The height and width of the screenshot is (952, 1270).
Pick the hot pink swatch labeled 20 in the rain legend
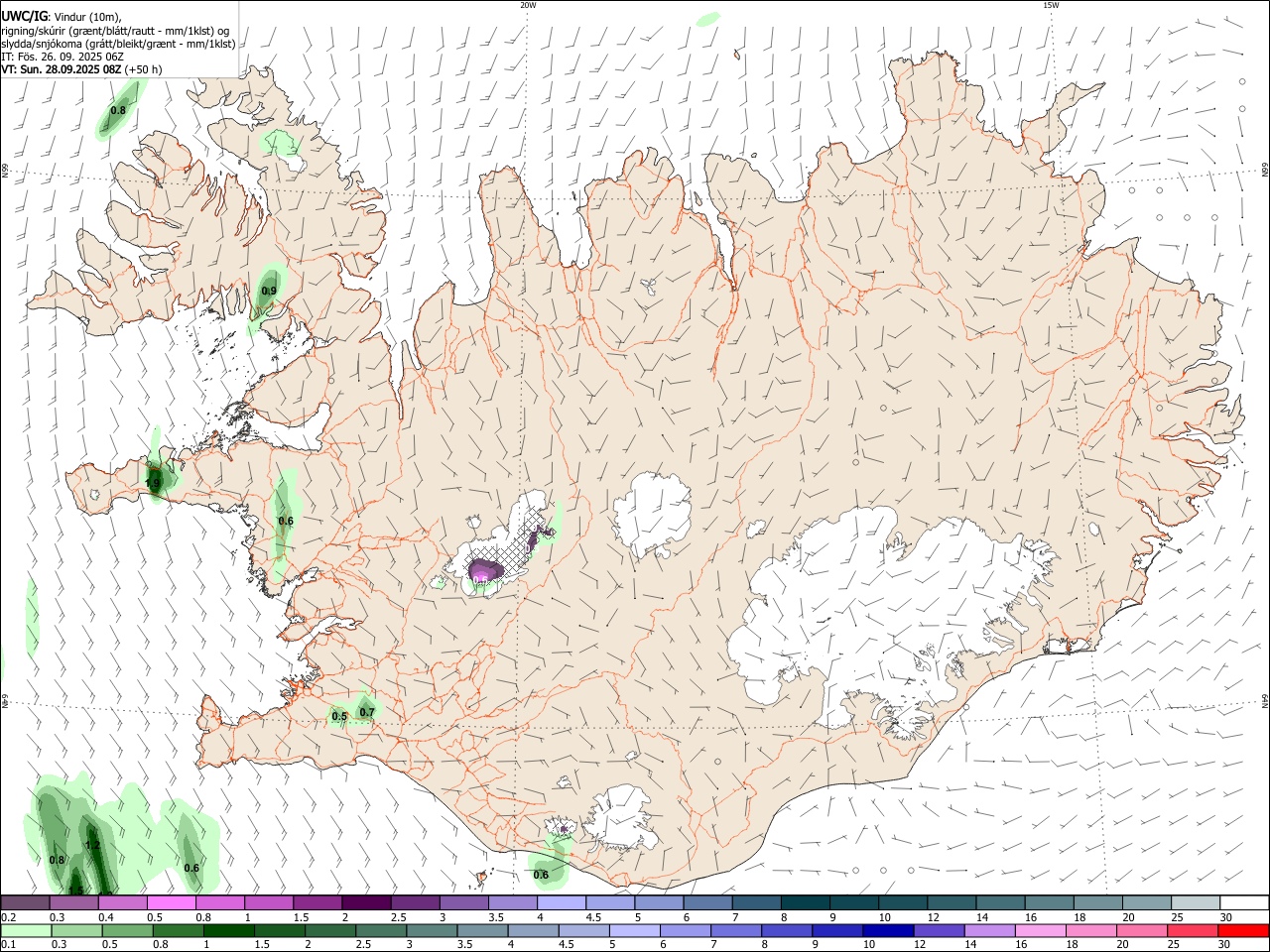[x=1140, y=931]
